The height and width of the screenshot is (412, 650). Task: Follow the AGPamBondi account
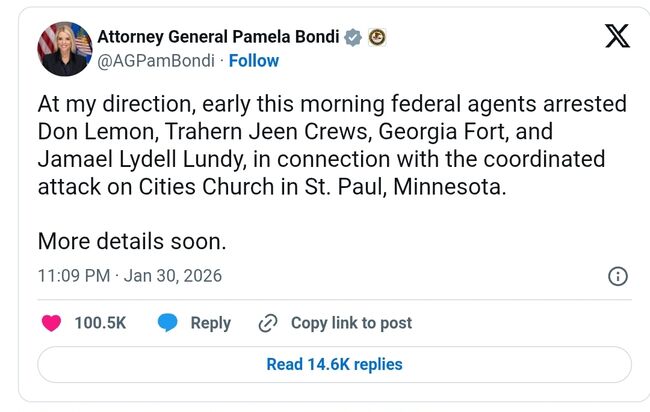pos(254,61)
